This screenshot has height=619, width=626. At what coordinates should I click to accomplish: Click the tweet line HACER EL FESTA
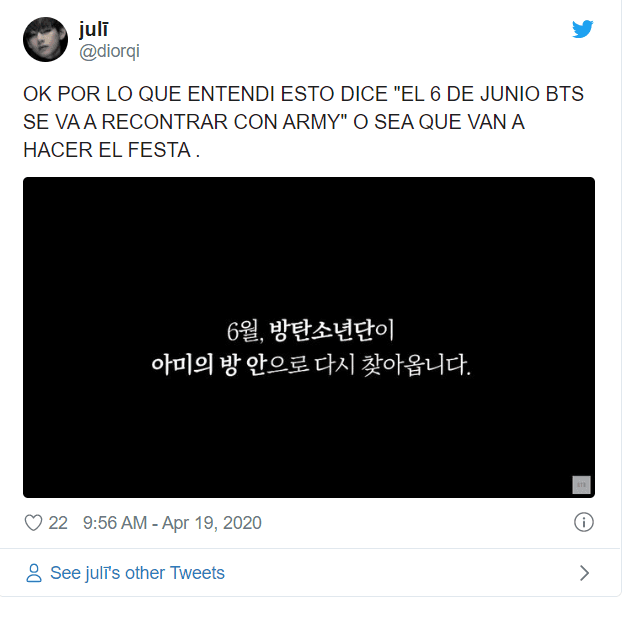[111, 150]
